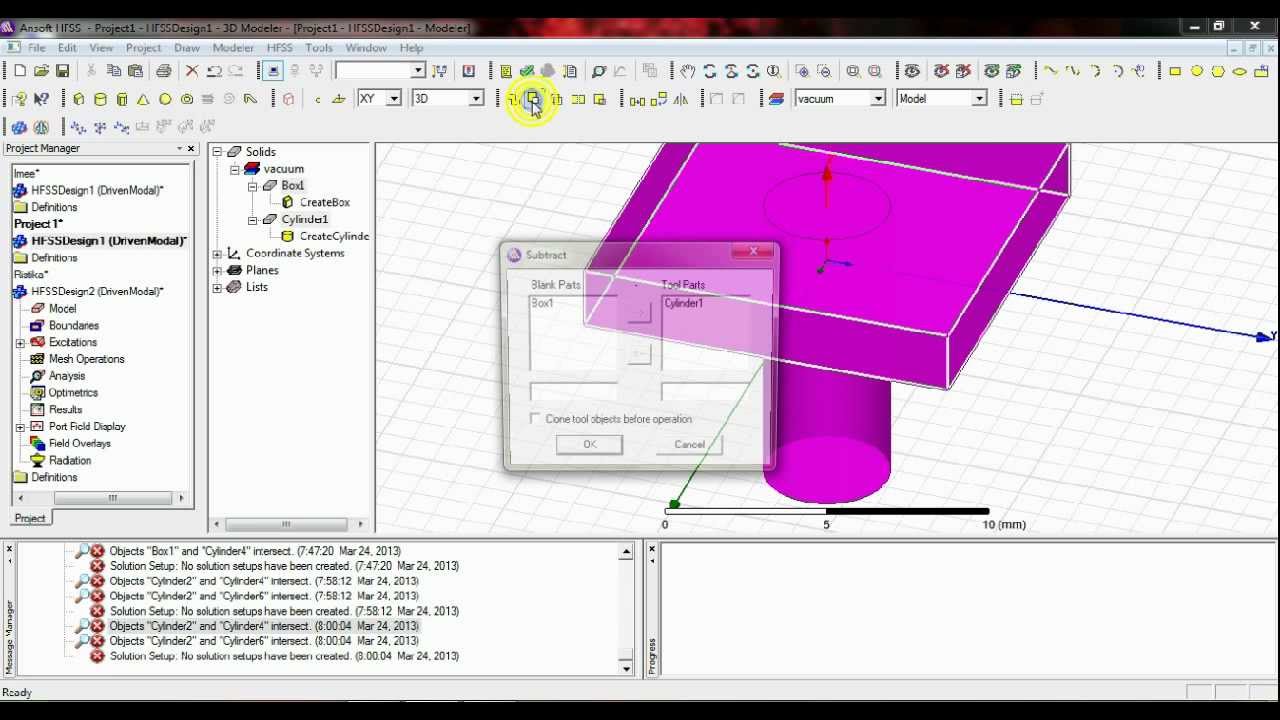Open the XY drawing plane dropdown
Screen dimensions: 1280x720
click(x=394, y=98)
